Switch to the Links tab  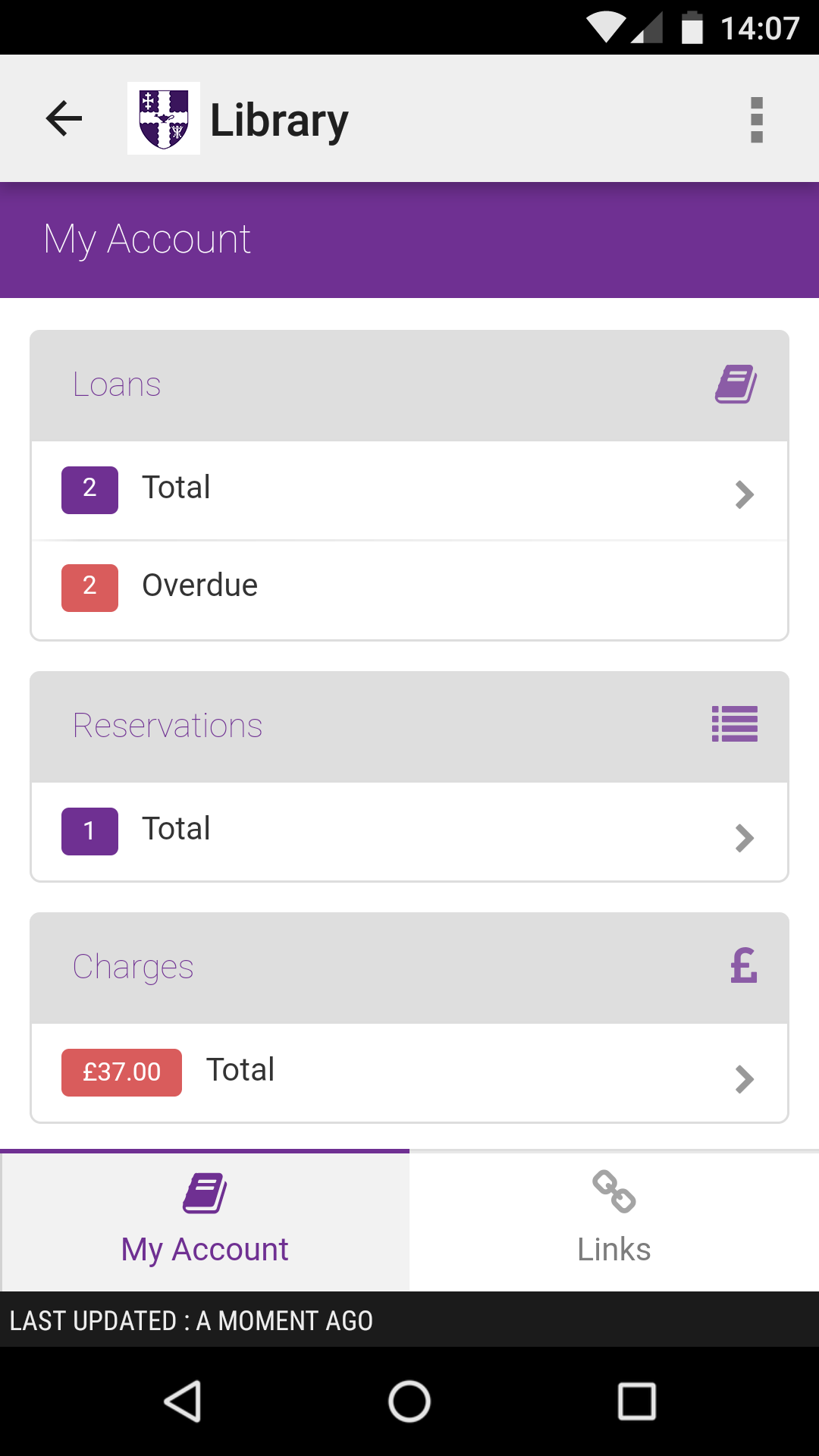point(614,1222)
